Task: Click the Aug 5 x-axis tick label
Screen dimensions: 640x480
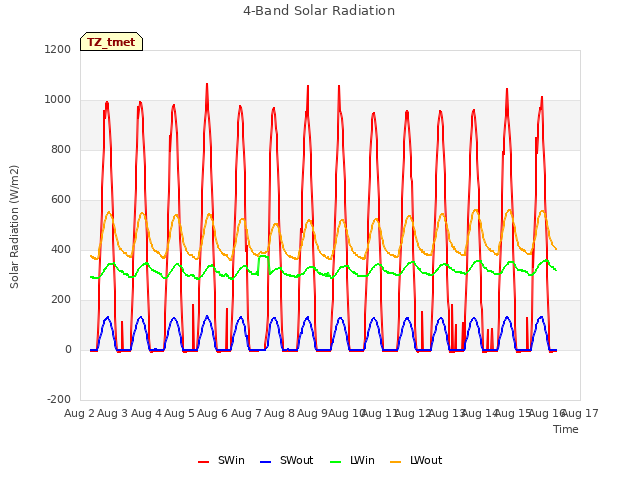Action: [179, 413]
